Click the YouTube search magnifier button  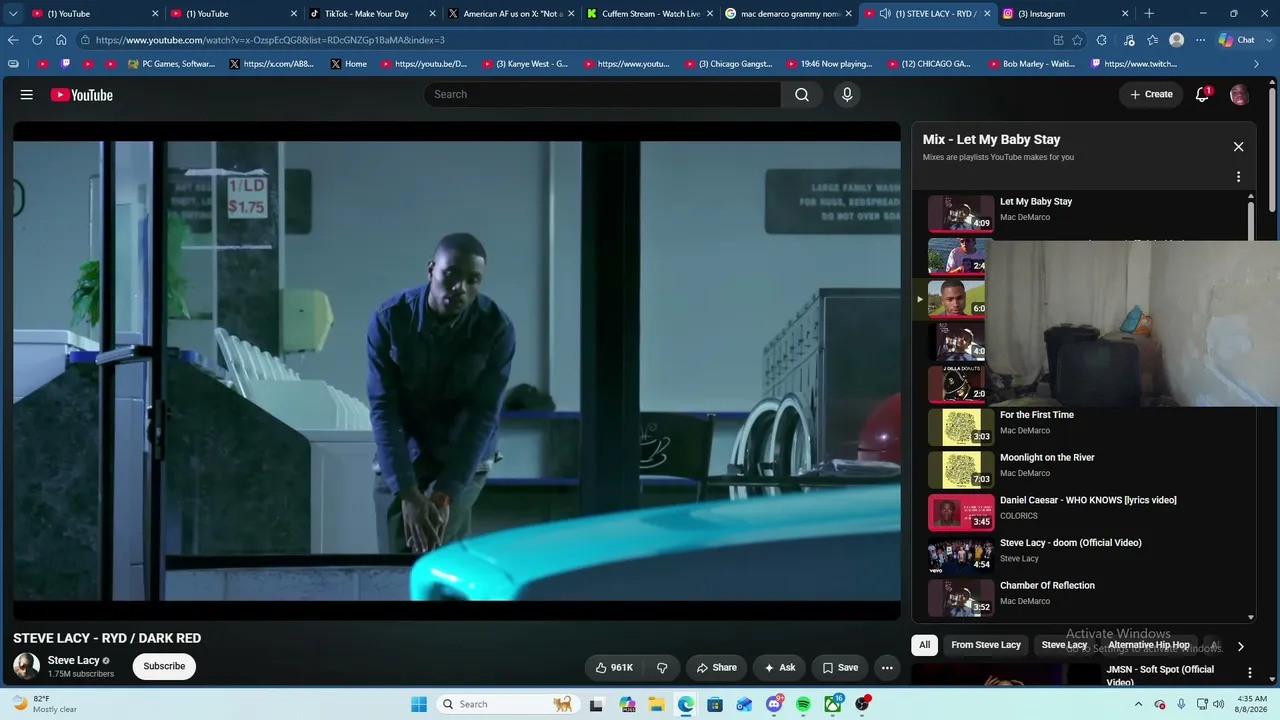(x=802, y=95)
